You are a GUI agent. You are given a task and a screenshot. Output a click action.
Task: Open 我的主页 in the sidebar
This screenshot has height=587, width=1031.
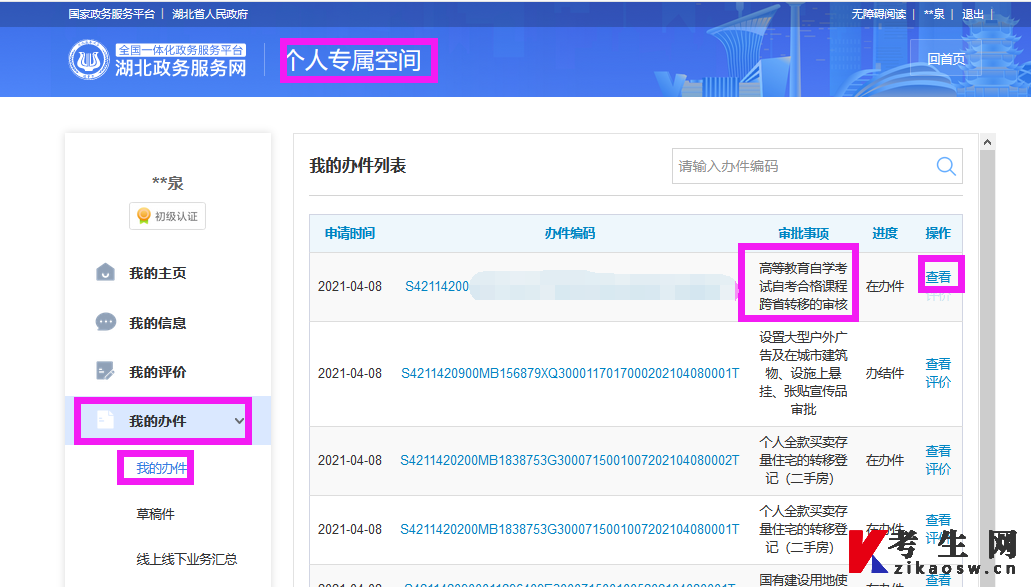pyautogui.click(x=158, y=273)
